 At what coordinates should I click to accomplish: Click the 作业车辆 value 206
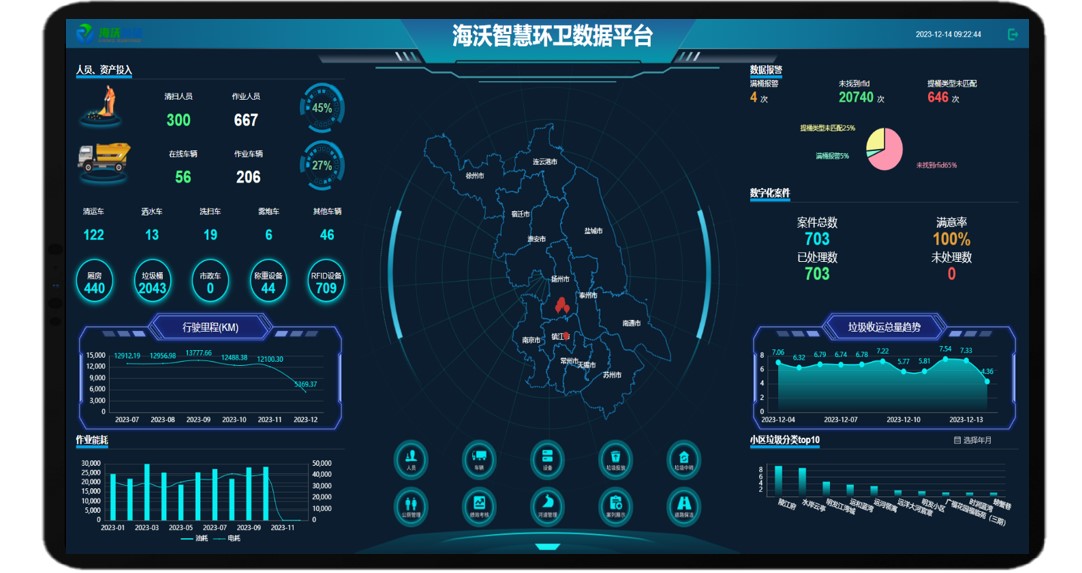pyautogui.click(x=248, y=177)
